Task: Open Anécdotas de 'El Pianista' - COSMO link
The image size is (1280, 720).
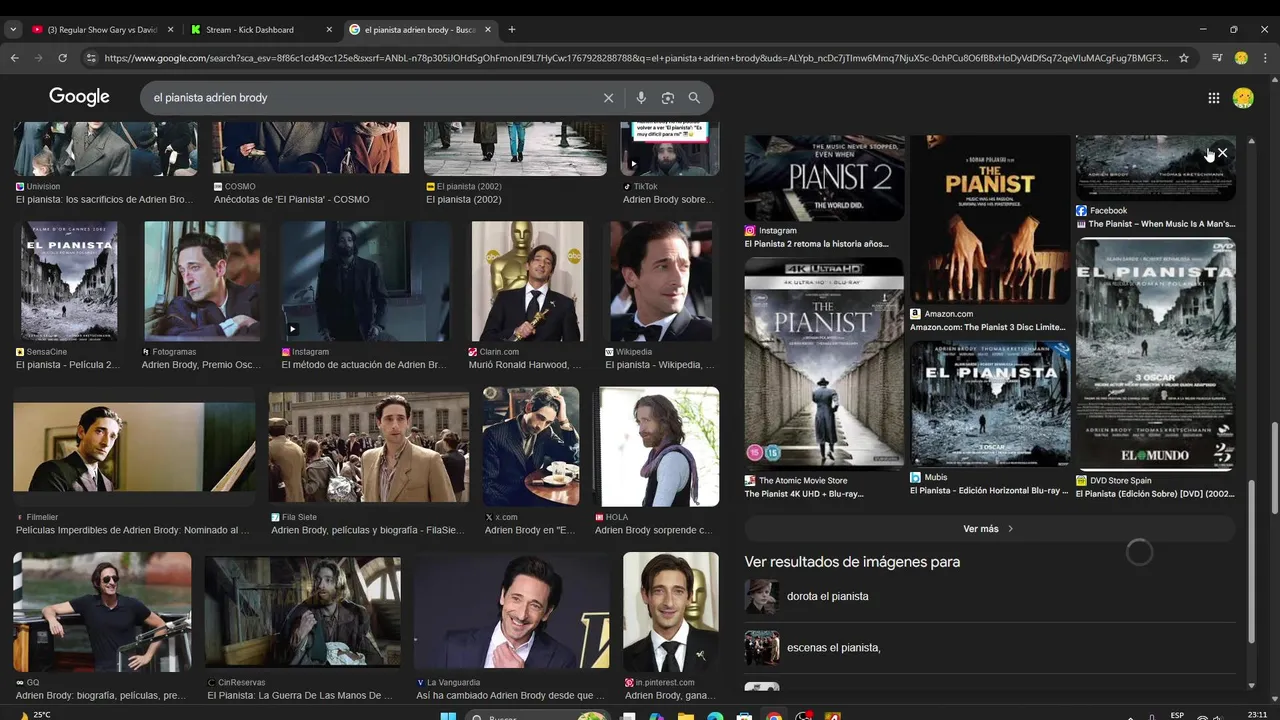Action: (291, 199)
